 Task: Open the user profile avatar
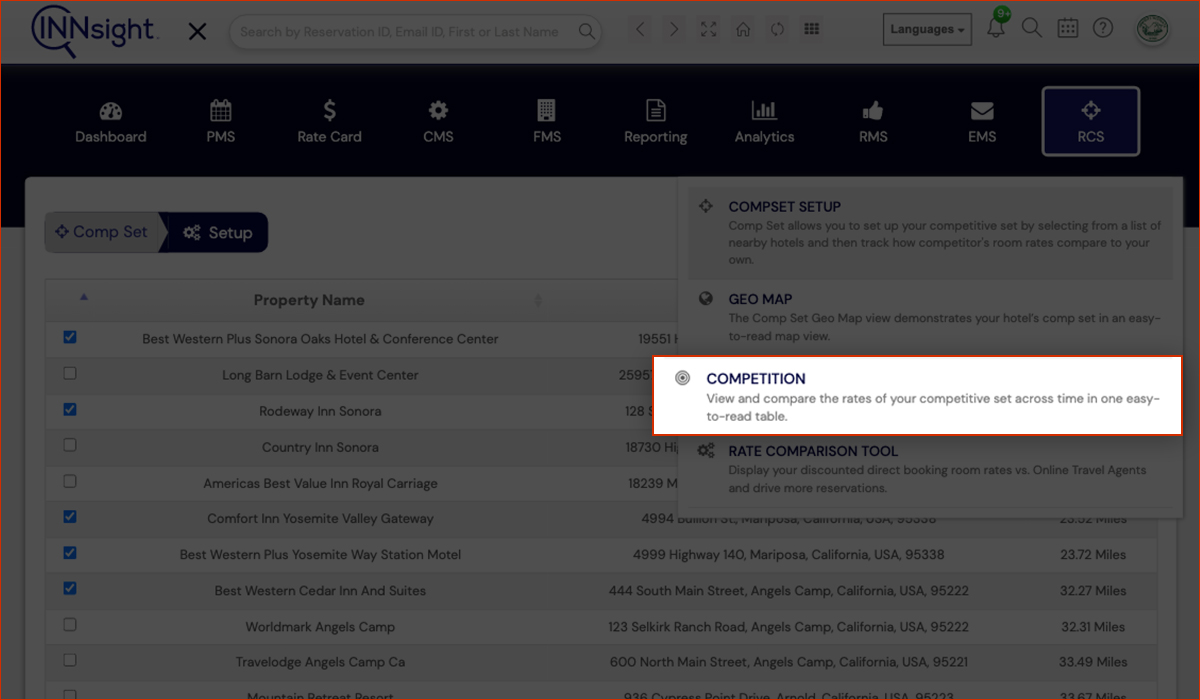1153,29
